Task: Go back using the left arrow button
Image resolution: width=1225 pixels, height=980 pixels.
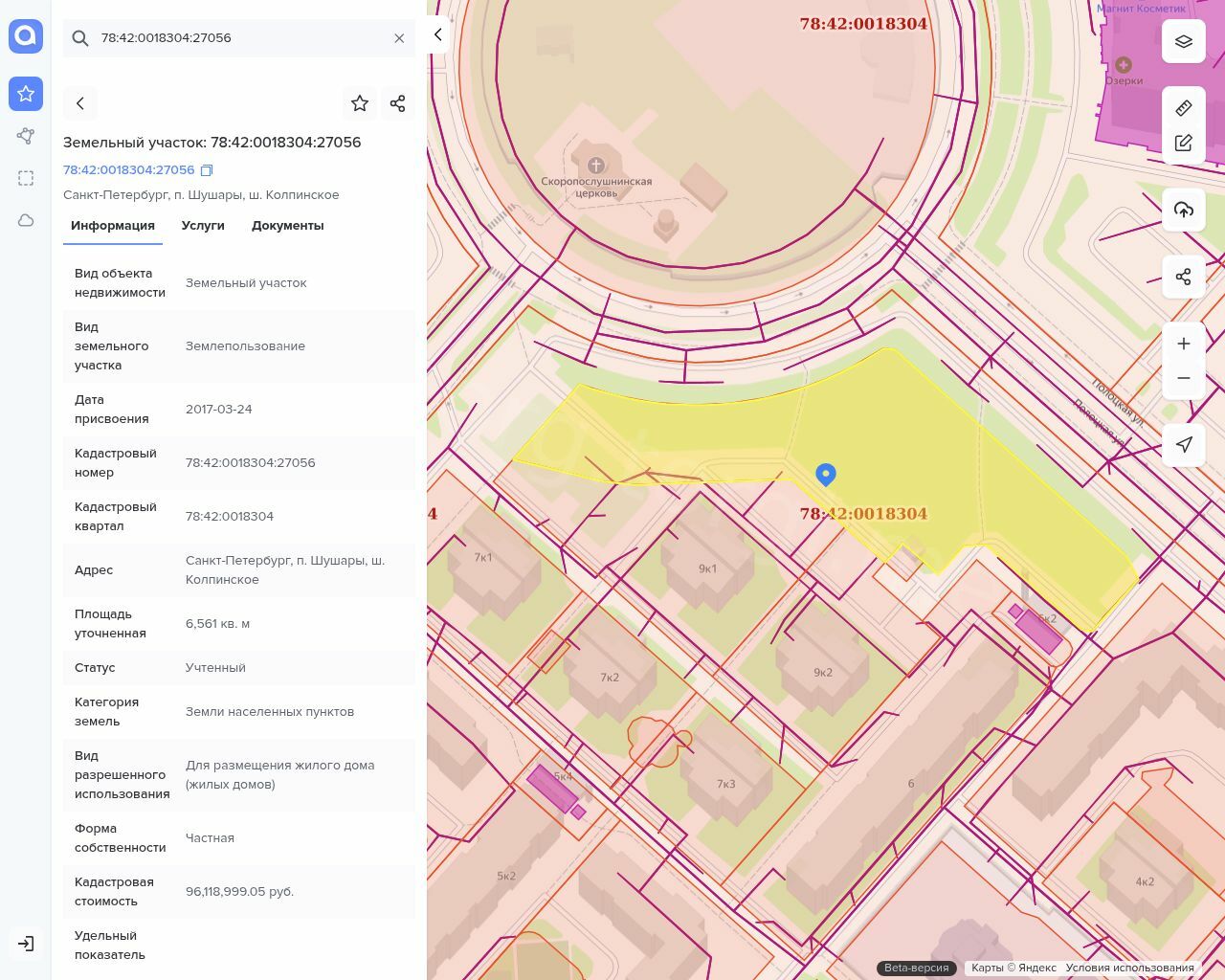Action: tap(80, 103)
